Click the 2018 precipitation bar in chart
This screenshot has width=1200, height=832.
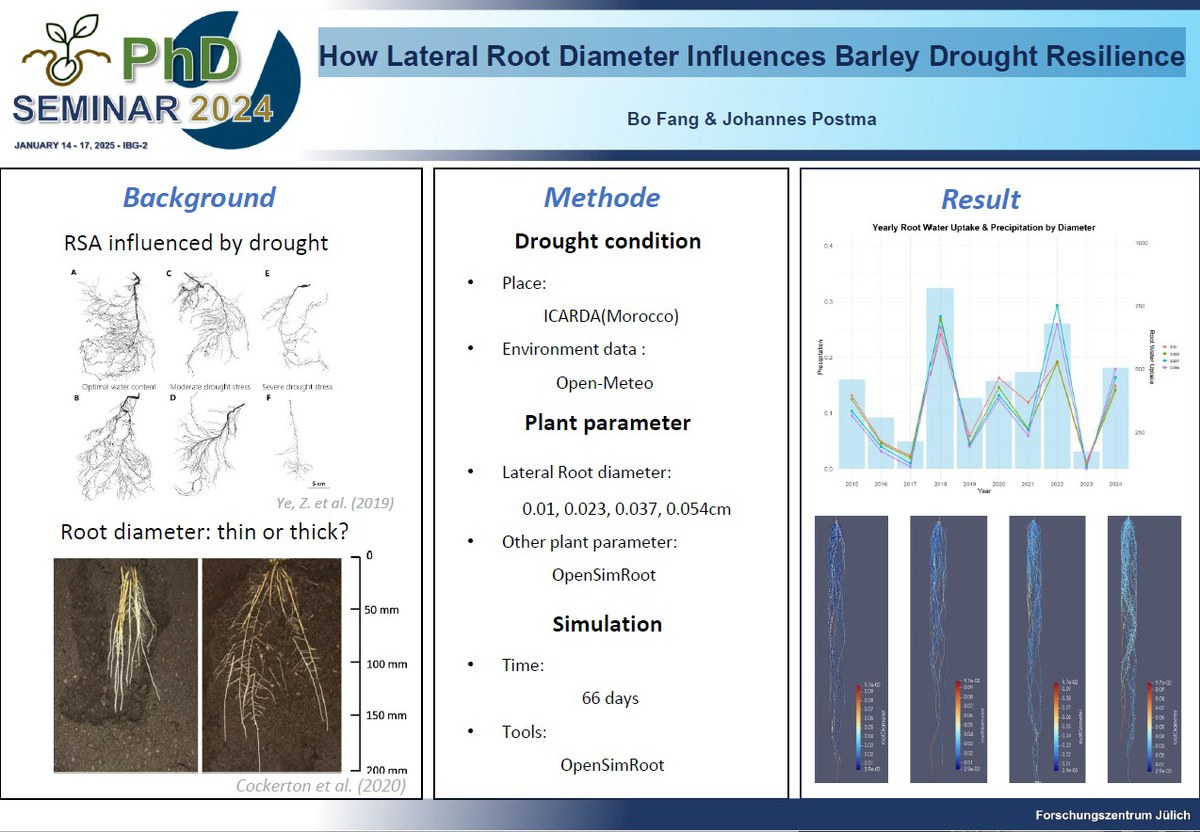click(939, 378)
